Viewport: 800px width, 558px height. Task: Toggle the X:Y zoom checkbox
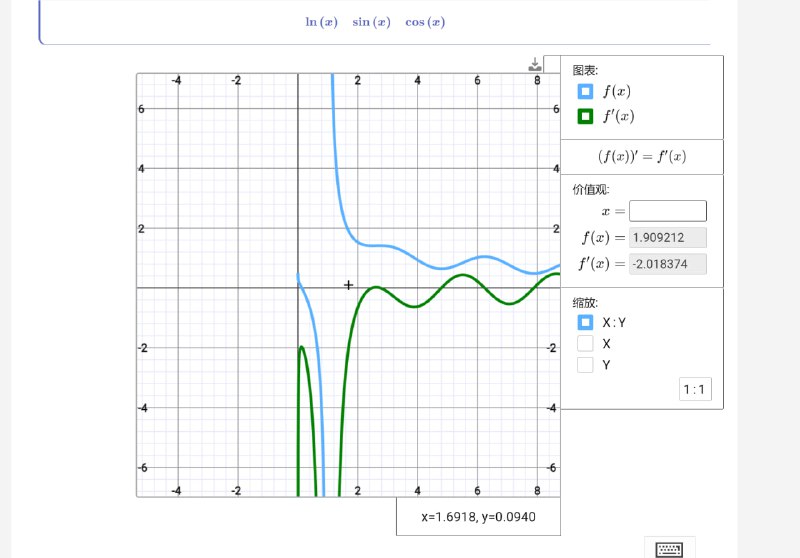click(585, 322)
